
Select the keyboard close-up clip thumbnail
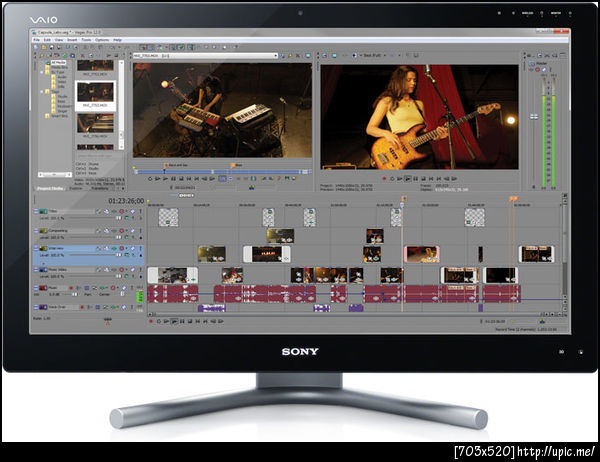point(95,123)
